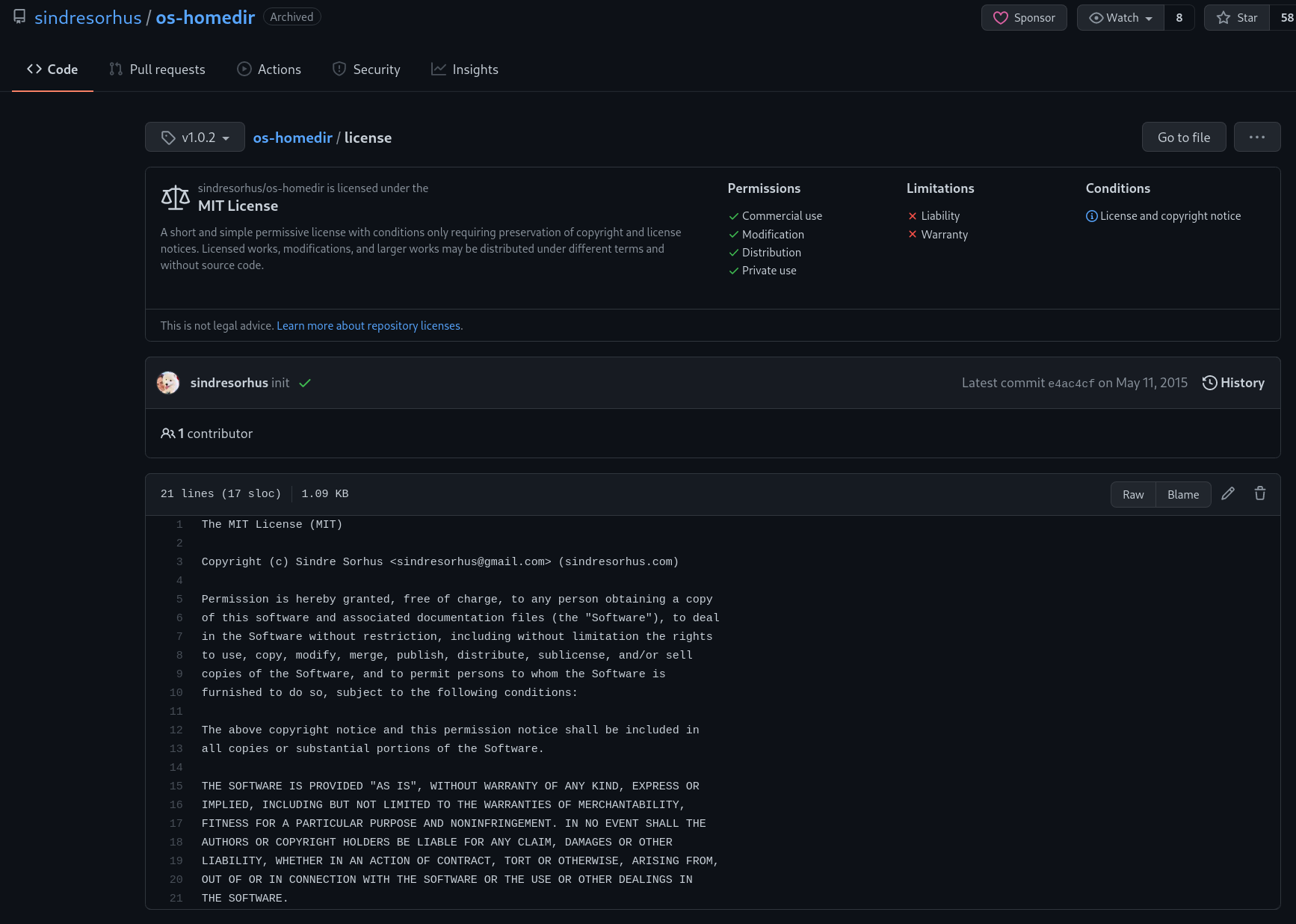Screen dimensions: 1296x924
Task: Open the Insights graph icon
Action: pyautogui.click(x=439, y=69)
